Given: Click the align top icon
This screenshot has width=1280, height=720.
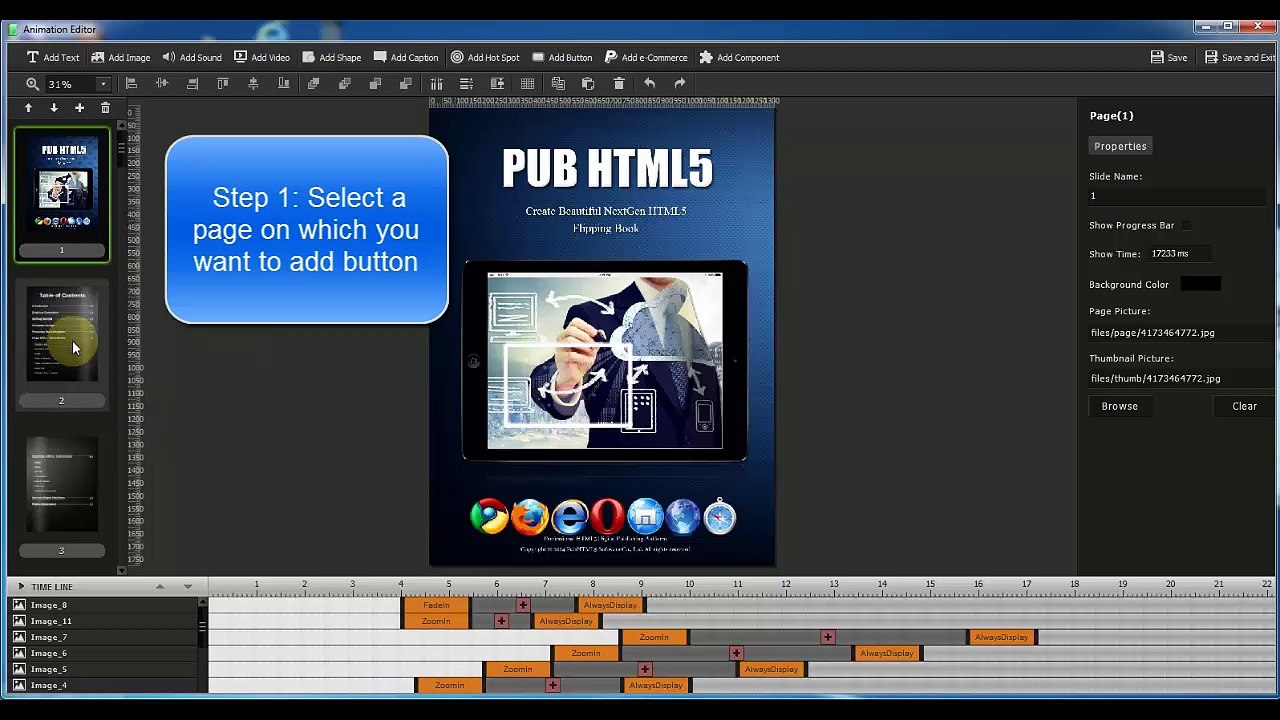Looking at the screenshot, I should click(x=223, y=84).
